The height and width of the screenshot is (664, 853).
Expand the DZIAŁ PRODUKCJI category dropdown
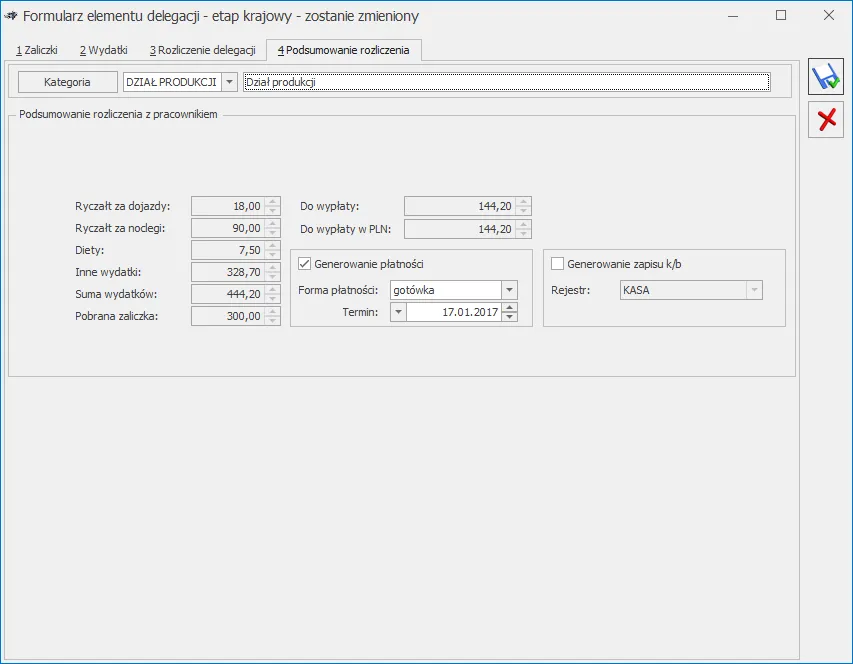point(229,82)
